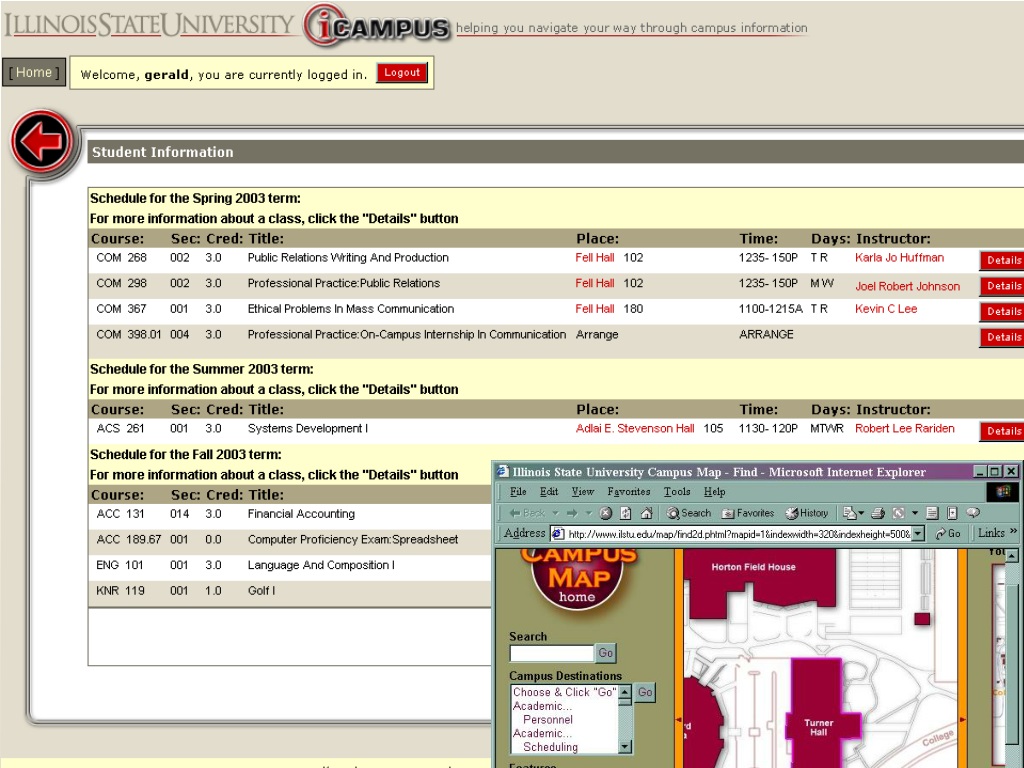The height and width of the screenshot is (768, 1024).
Task: Click the campus map Search input field
Action: pyautogui.click(x=552, y=652)
